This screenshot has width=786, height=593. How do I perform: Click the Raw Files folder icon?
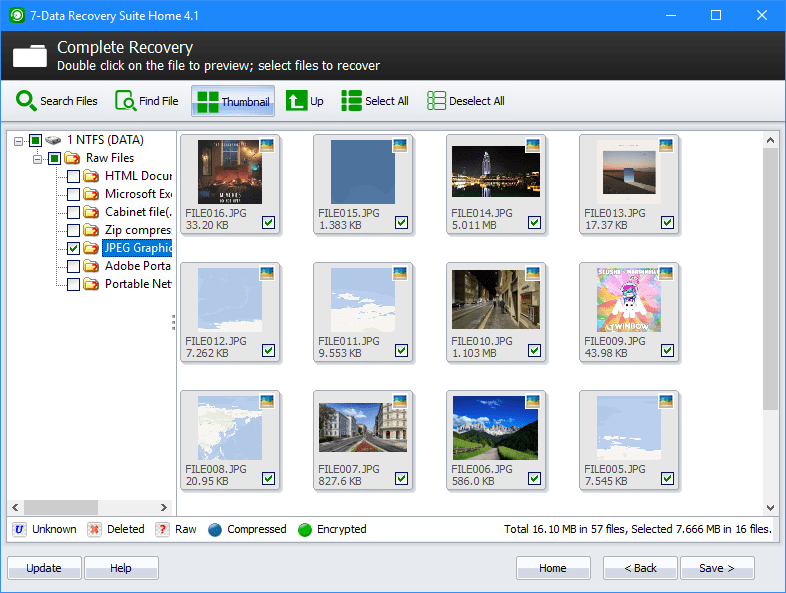tap(72, 158)
